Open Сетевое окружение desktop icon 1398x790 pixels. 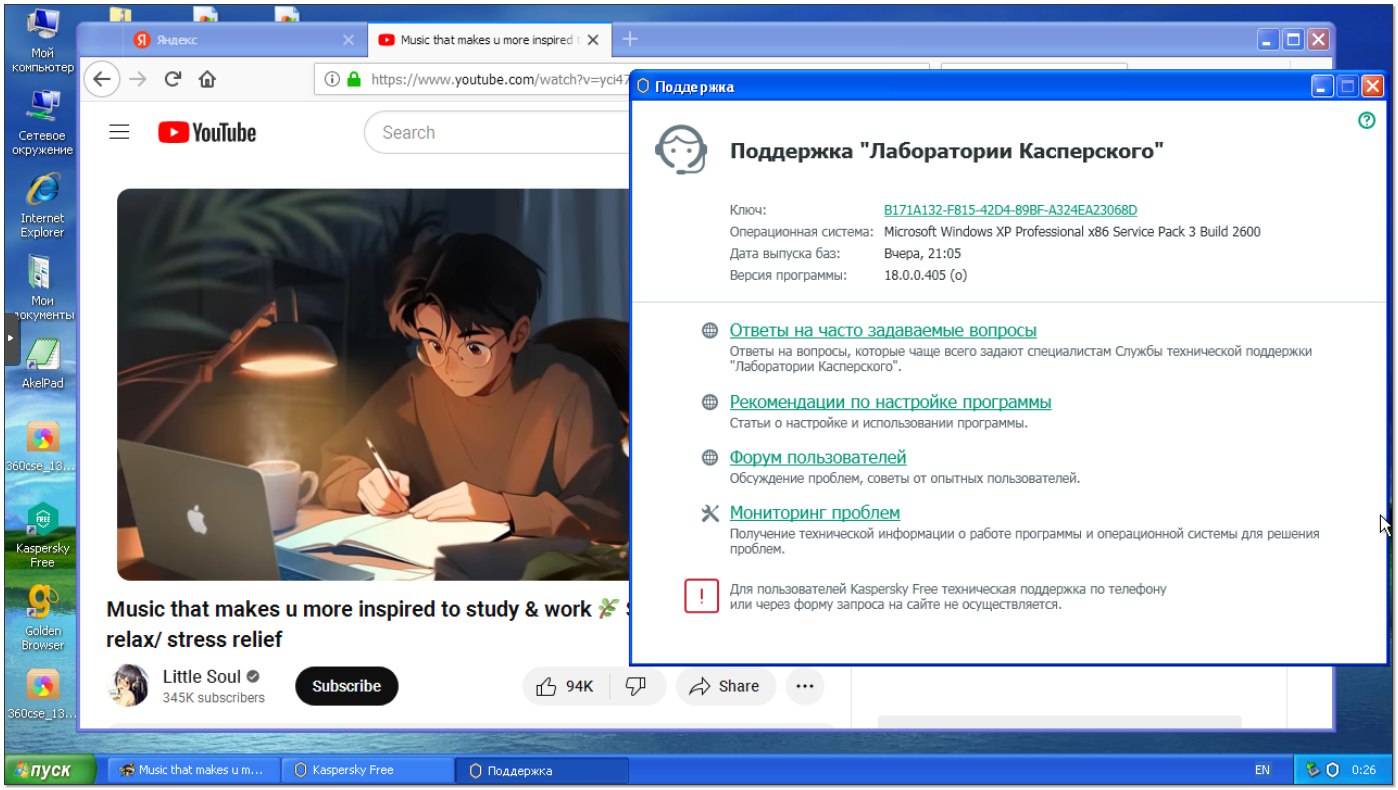tap(42, 123)
